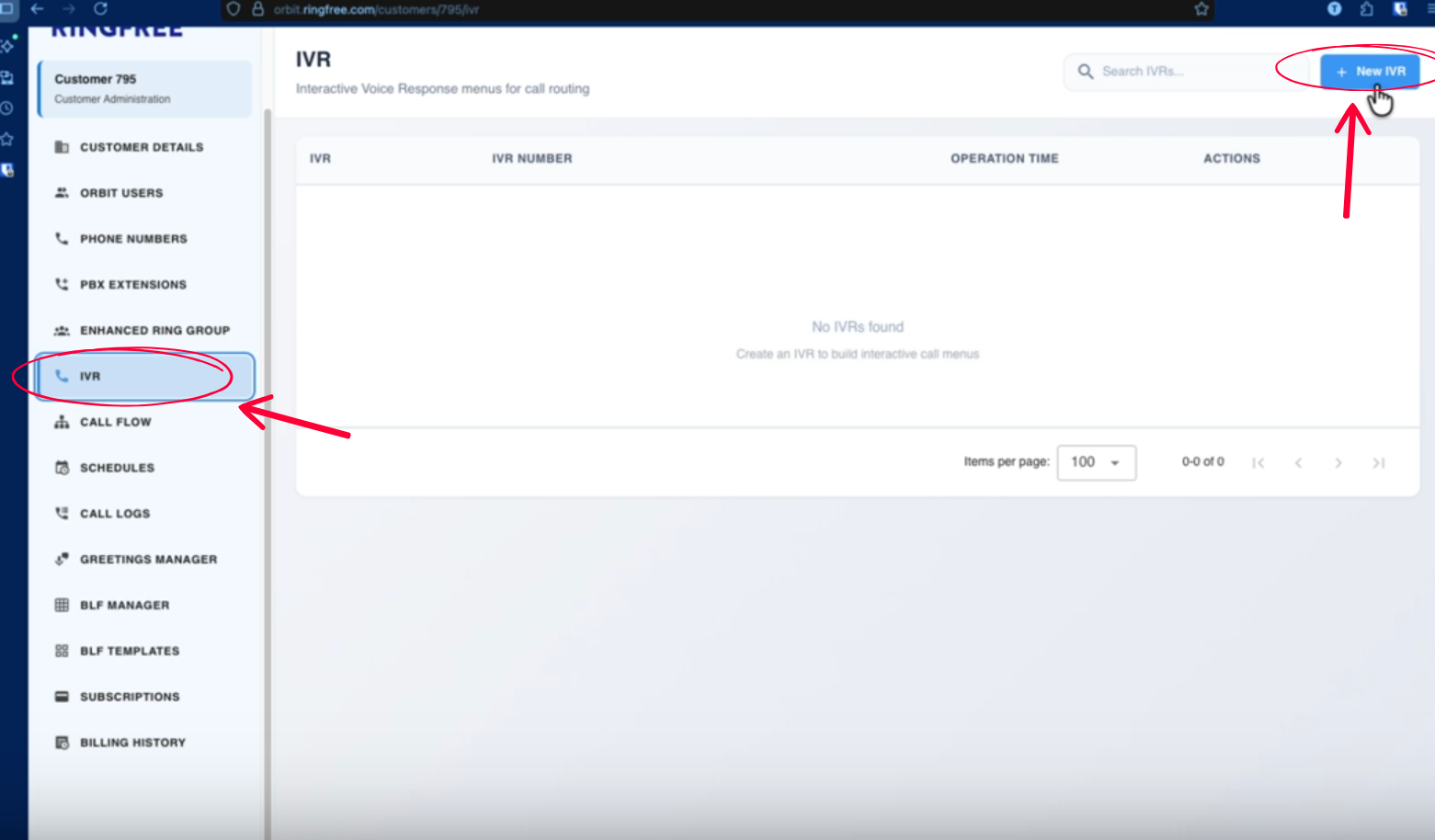Click the Subscriptions card icon
1435x840 pixels.
(62, 697)
